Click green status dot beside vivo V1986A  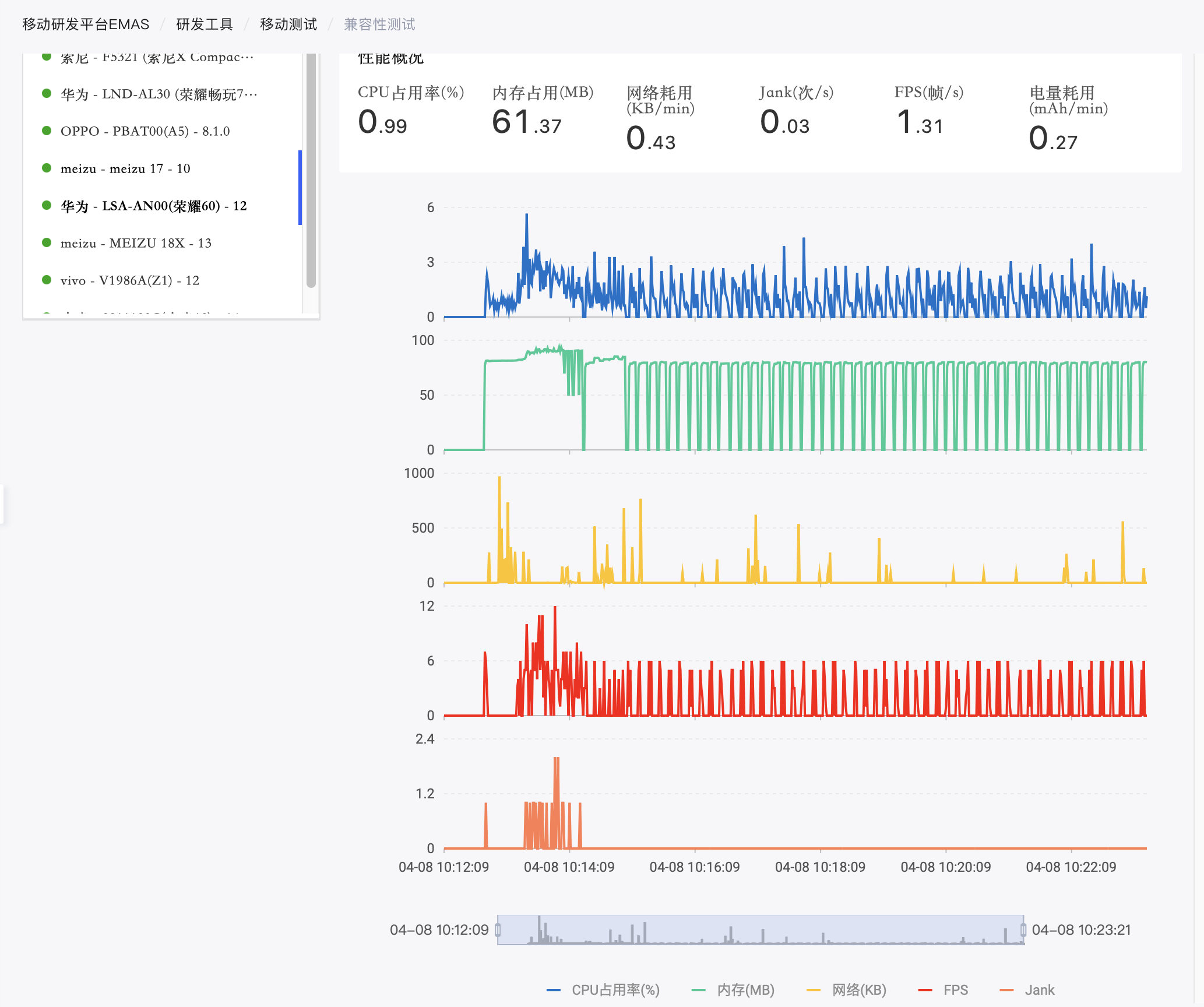47,280
